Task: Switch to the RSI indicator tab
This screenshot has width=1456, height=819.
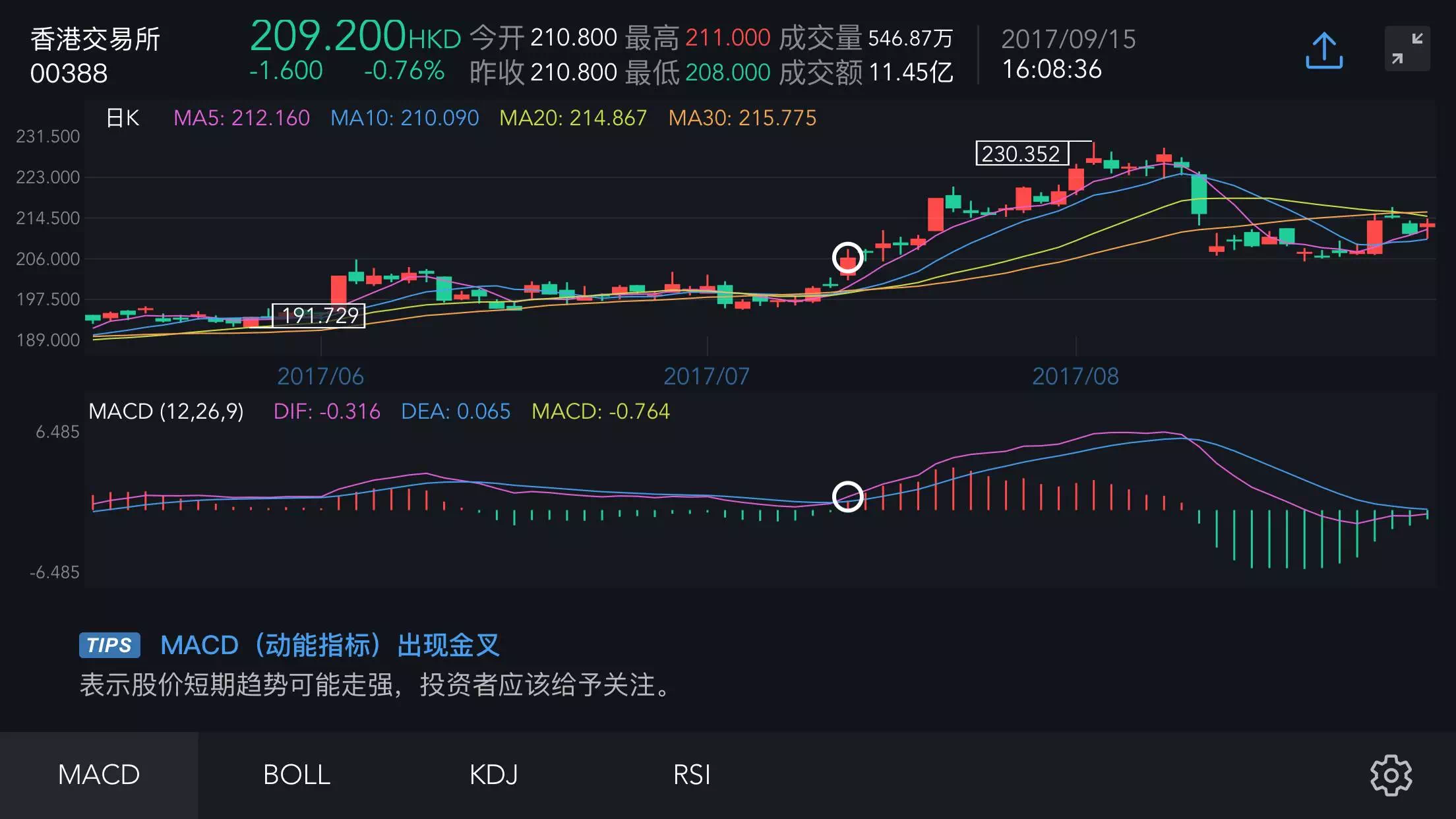Action: pyautogui.click(x=691, y=775)
